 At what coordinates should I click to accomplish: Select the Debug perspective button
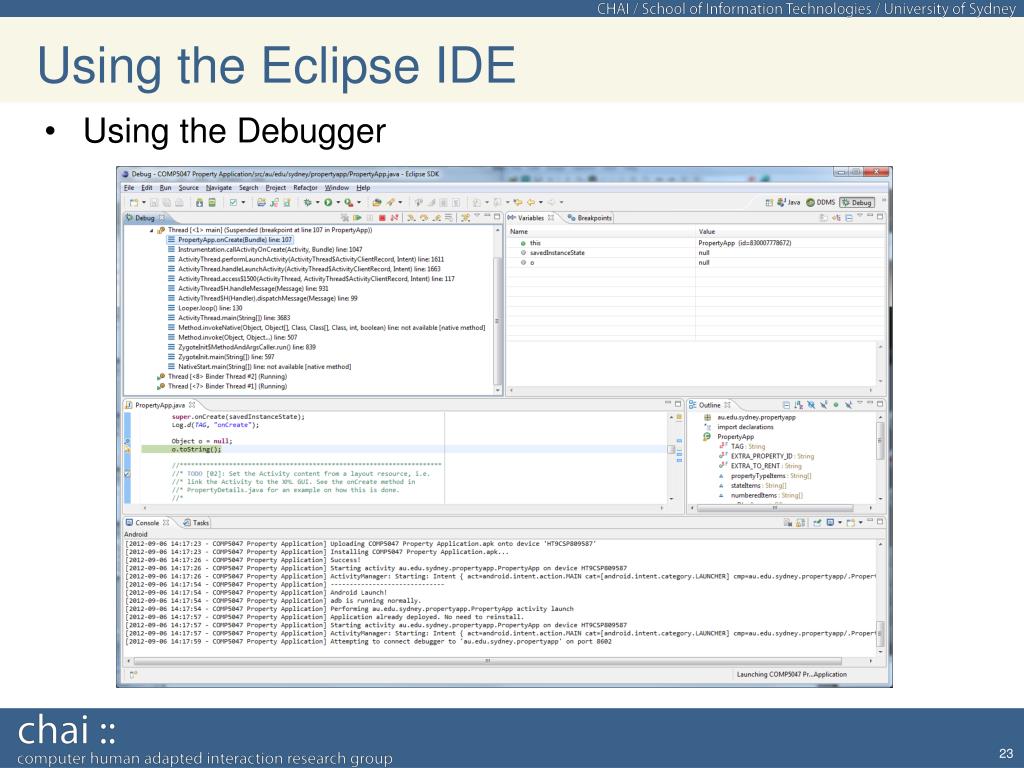[857, 202]
